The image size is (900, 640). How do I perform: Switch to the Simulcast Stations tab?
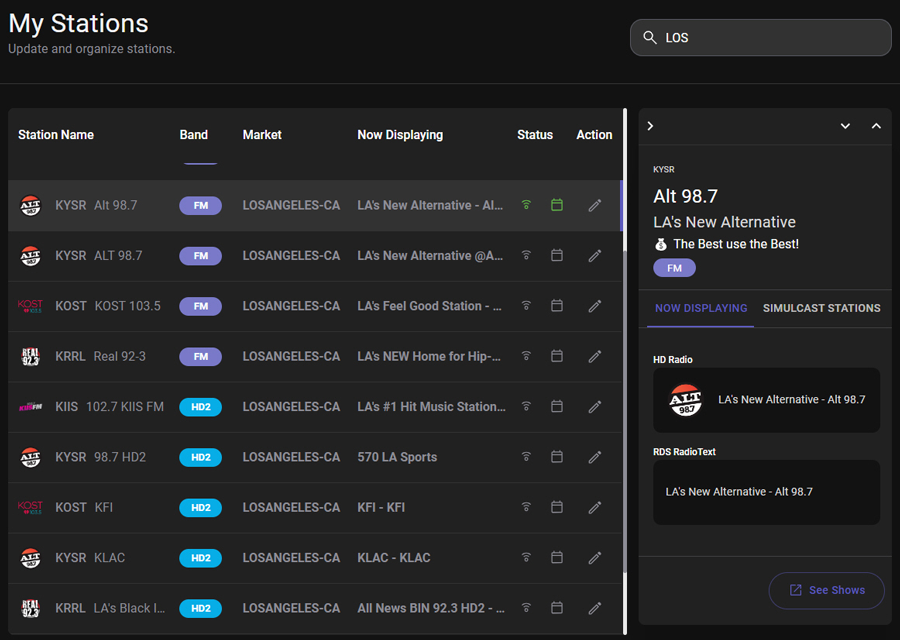[821, 308]
